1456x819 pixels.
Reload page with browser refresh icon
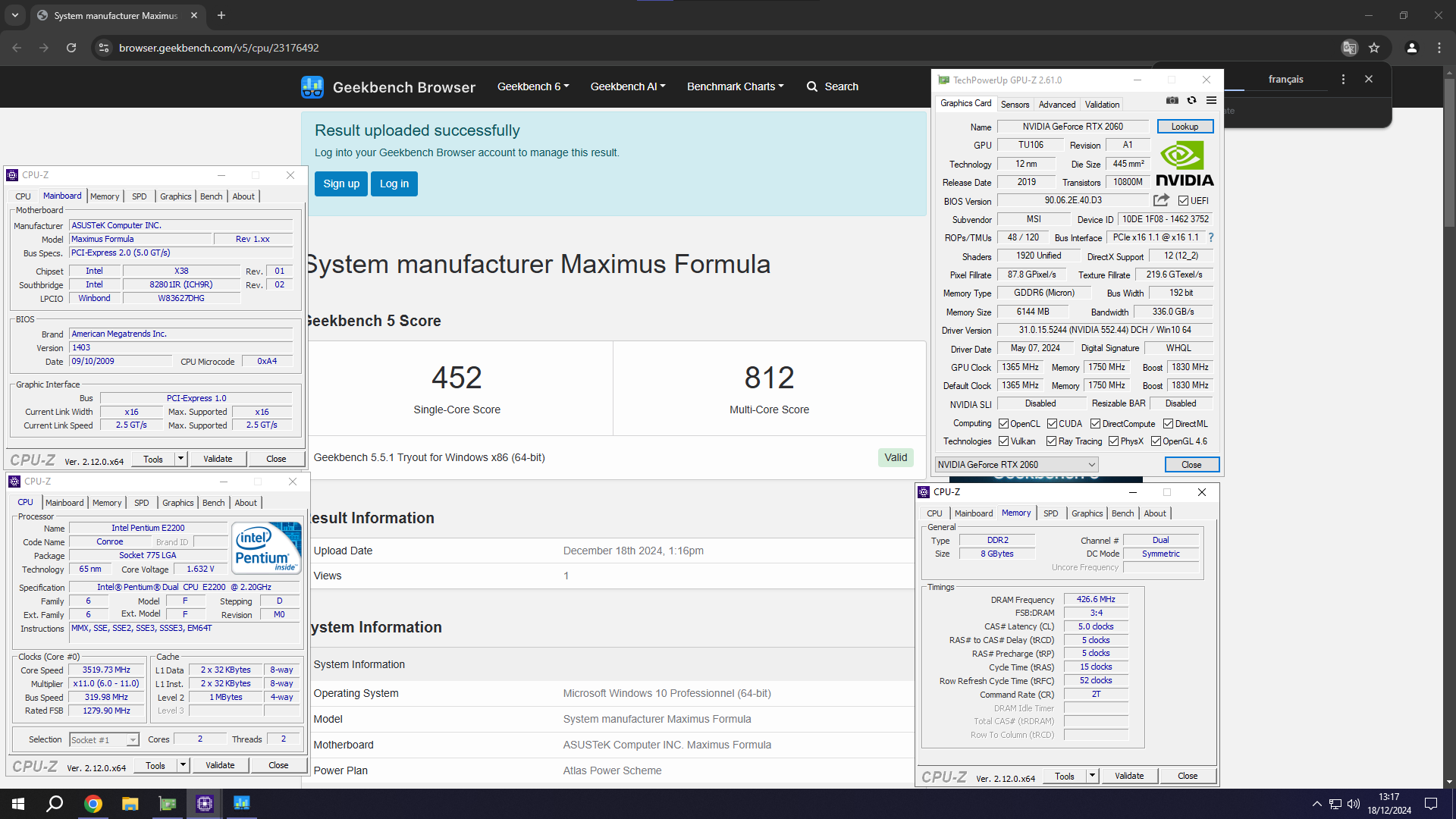click(71, 48)
